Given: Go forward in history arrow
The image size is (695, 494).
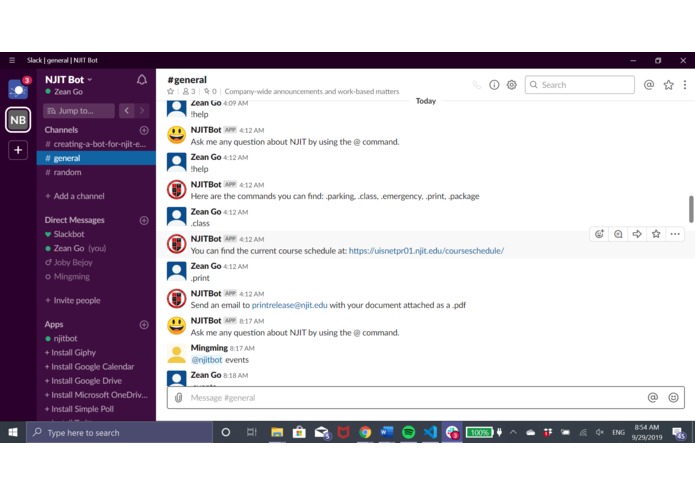Looking at the screenshot, I should pos(142,111).
